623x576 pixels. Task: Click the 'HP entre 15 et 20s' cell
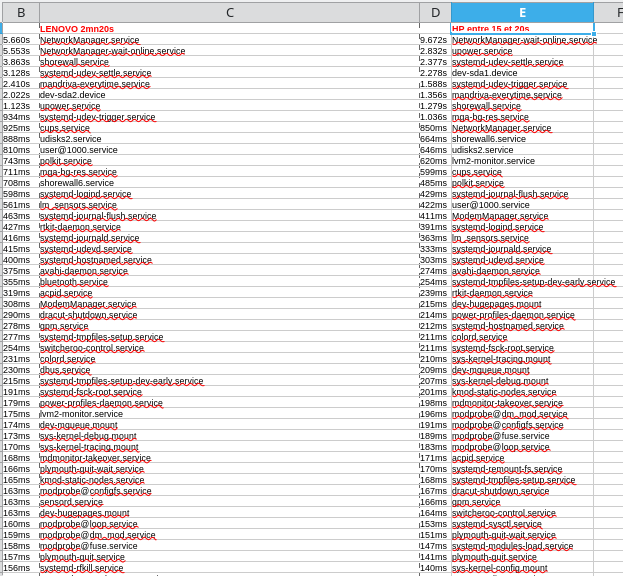(522, 29)
